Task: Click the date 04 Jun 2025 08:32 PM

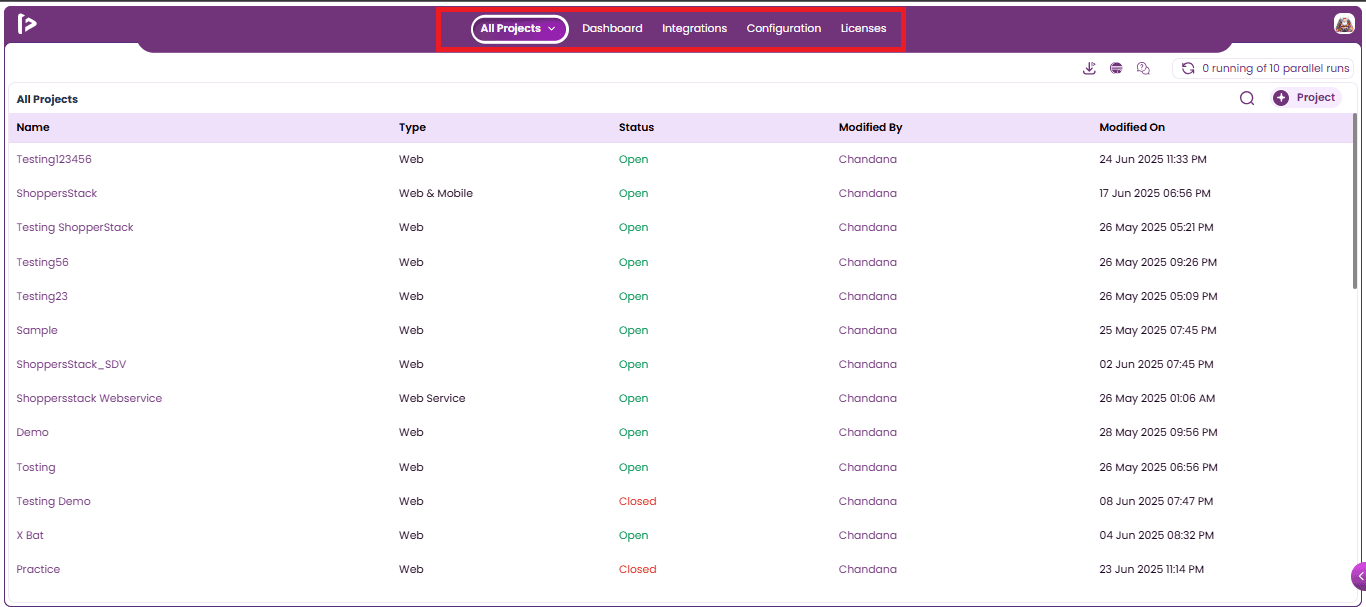Action: (1156, 535)
